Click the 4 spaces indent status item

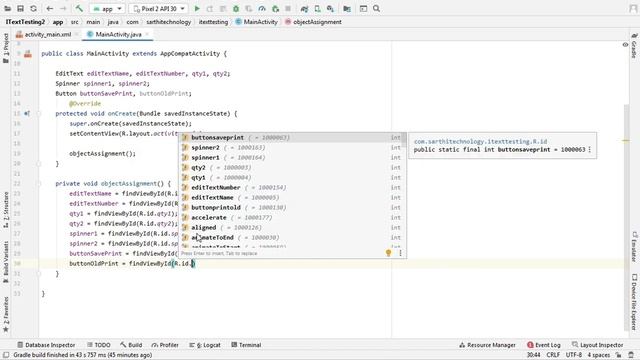pyautogui.click(x=598, y=355)
